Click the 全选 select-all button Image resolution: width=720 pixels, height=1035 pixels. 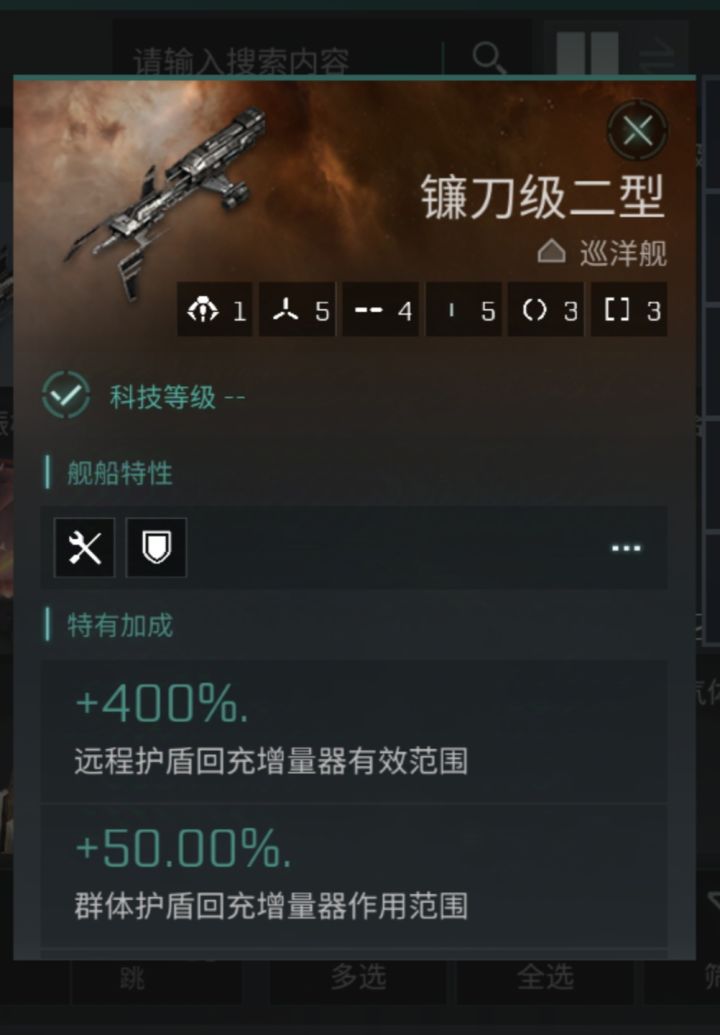[545, 978]
